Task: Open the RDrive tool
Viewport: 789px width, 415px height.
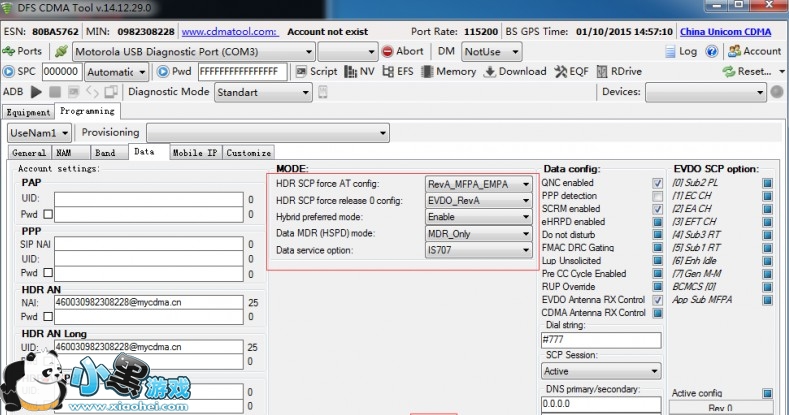Action: [x=619, y=72]
